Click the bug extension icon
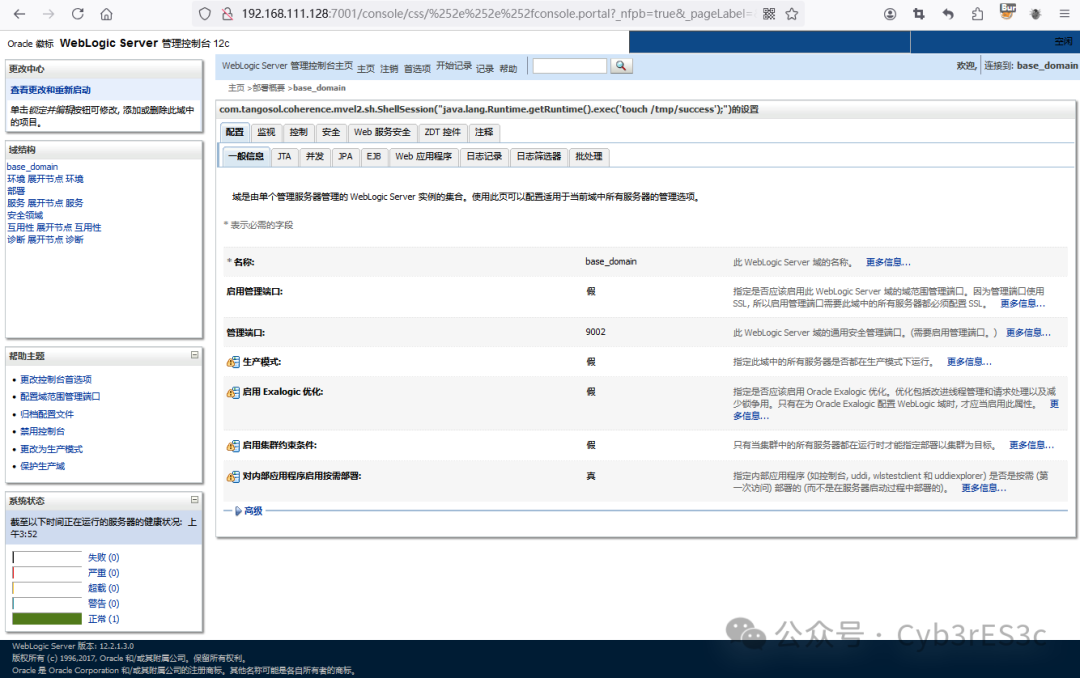The width and height of the screenshot is (1080, 678). [1035, 14]
